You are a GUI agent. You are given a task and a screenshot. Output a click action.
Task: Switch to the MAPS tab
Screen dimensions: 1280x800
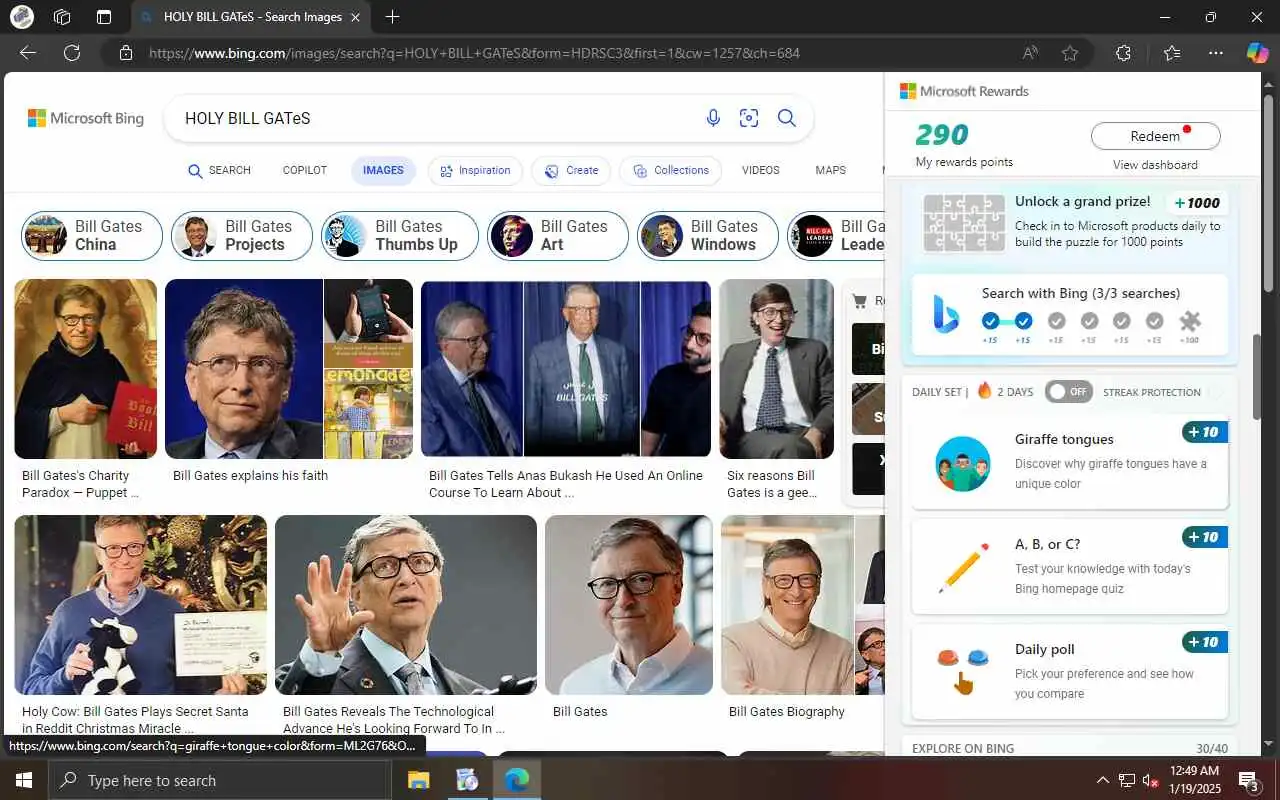point(830,170)
